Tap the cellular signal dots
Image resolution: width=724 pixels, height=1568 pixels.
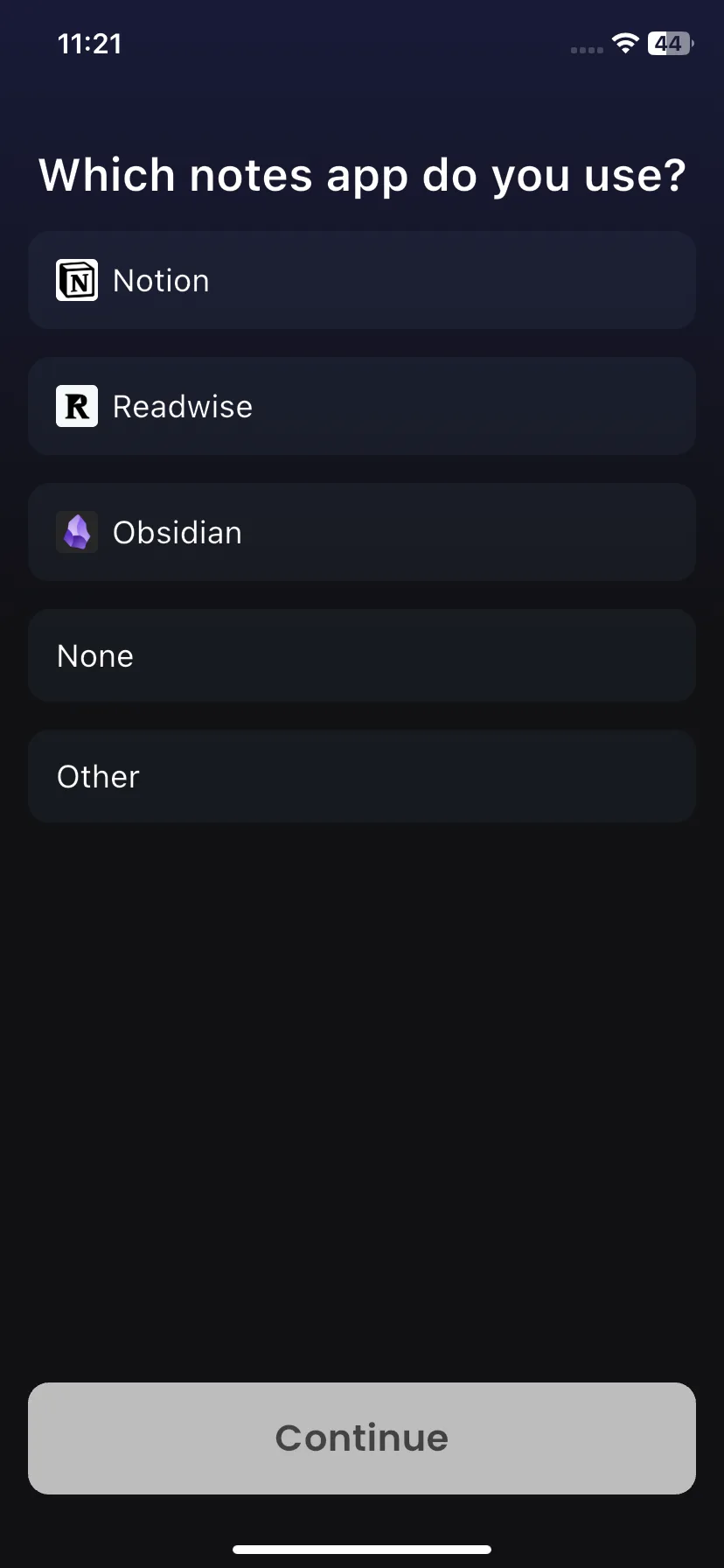tap(587, 50)
